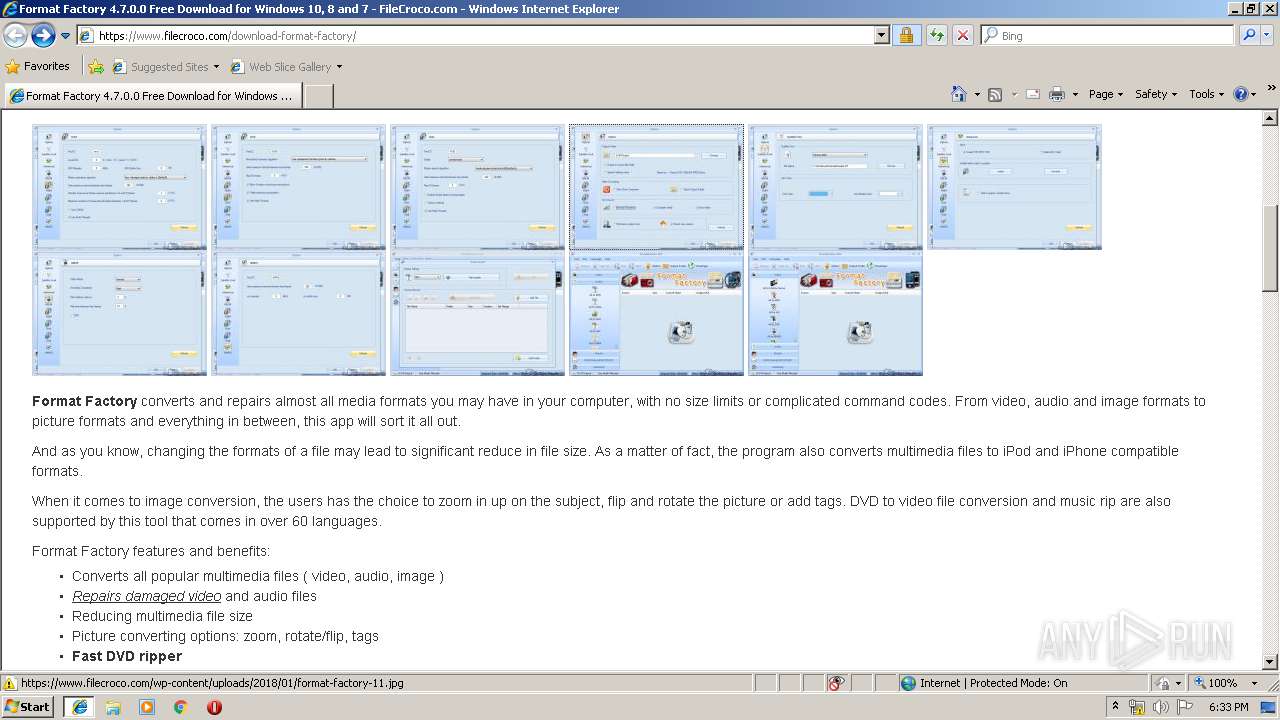Click the security lock icon
Image resolution: width=1280 pixels, height=720 pixels.
[906, 35]
